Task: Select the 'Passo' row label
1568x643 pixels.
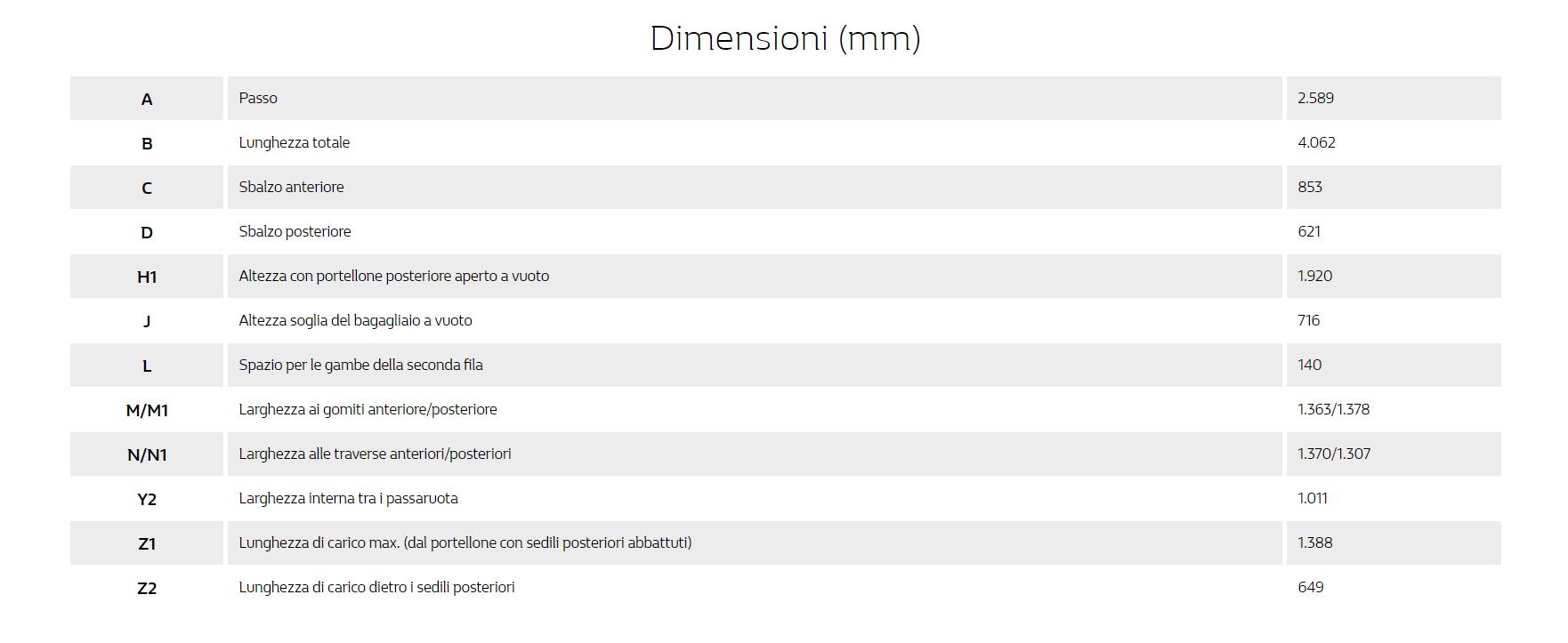Action: pyautogui.click(x=258, y=99)
